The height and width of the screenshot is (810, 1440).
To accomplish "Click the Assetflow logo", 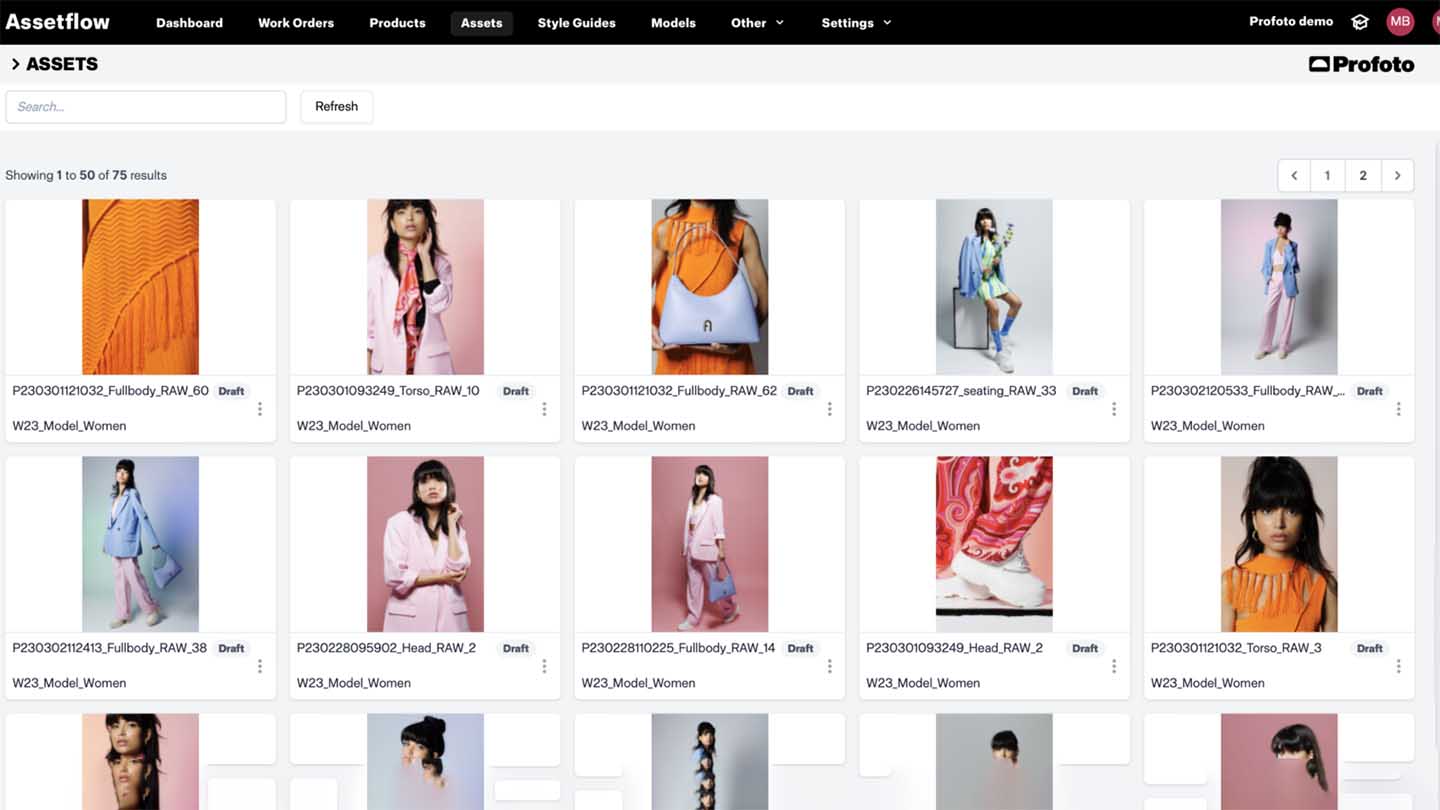I will (x=58, y=22).
